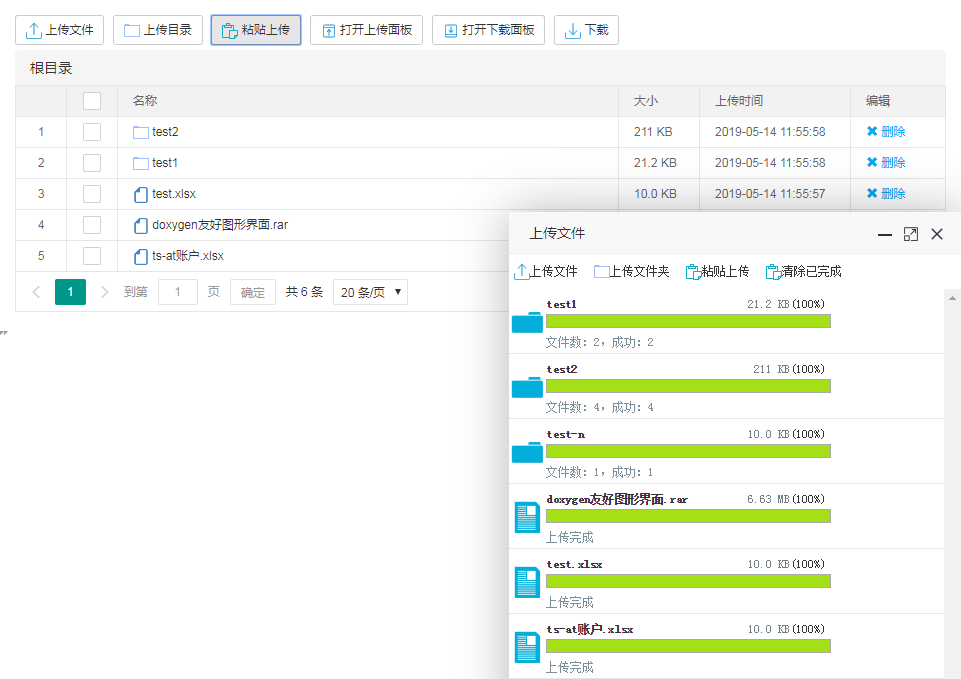Image resolution: width=961 pixels, height=679 pixels.
Task: Select 上传文件夹 in the upload dialog
Action: 631,271
